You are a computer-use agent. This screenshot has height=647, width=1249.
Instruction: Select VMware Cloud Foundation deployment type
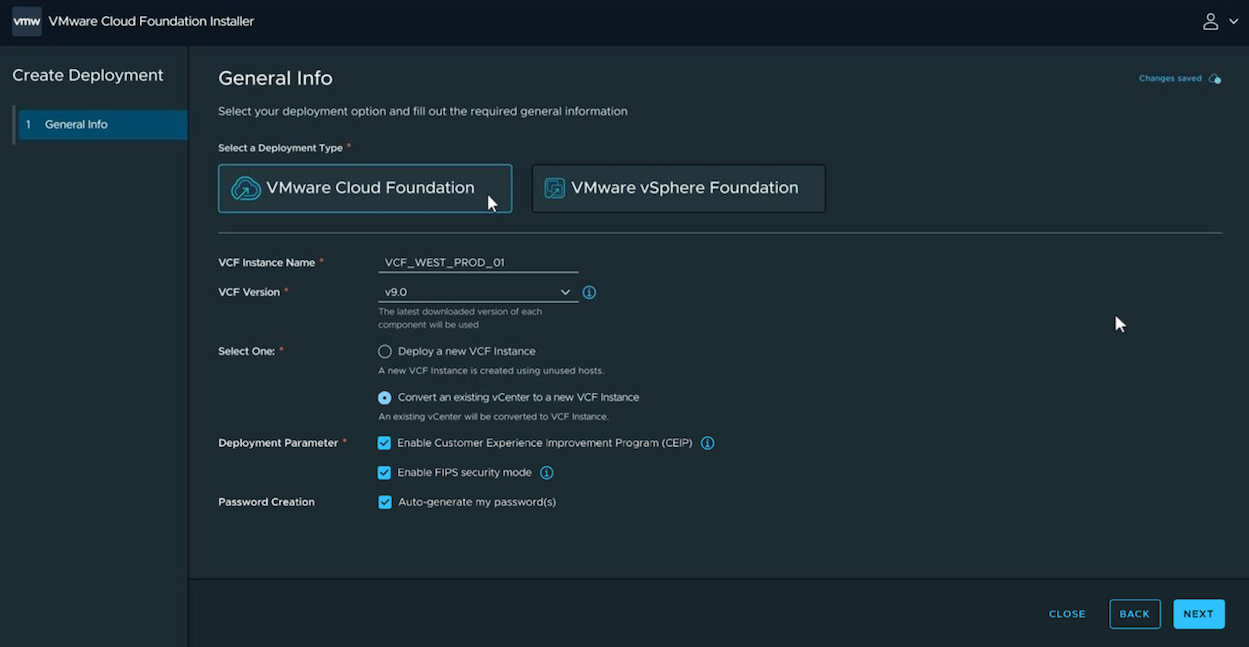365,188
